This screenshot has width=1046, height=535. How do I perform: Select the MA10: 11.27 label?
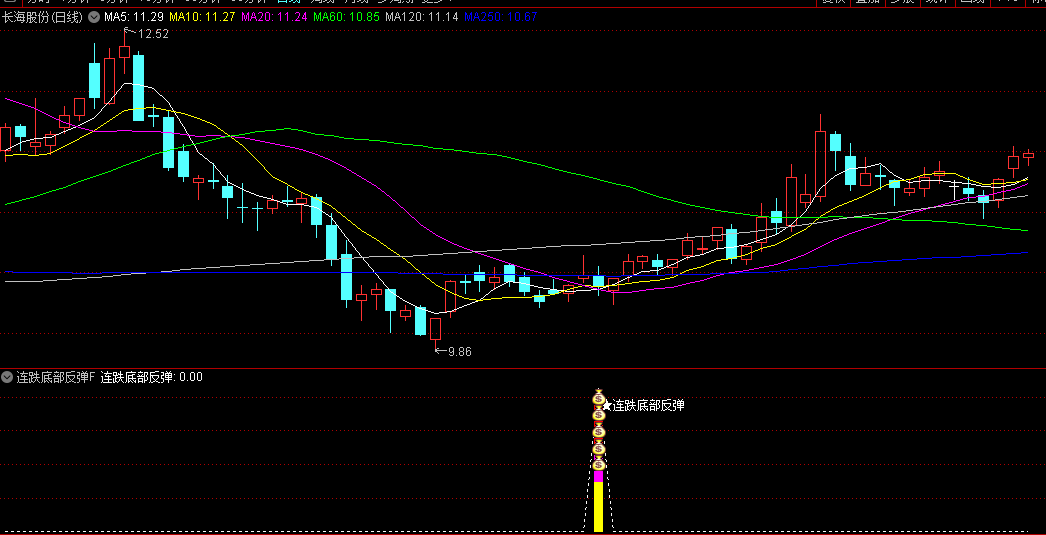203,17
